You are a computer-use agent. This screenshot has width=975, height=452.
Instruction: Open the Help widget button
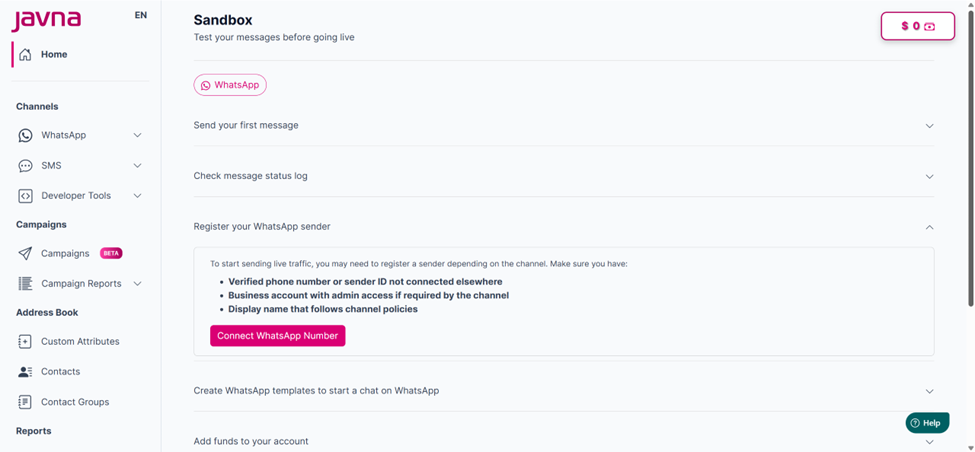point(927,423)
